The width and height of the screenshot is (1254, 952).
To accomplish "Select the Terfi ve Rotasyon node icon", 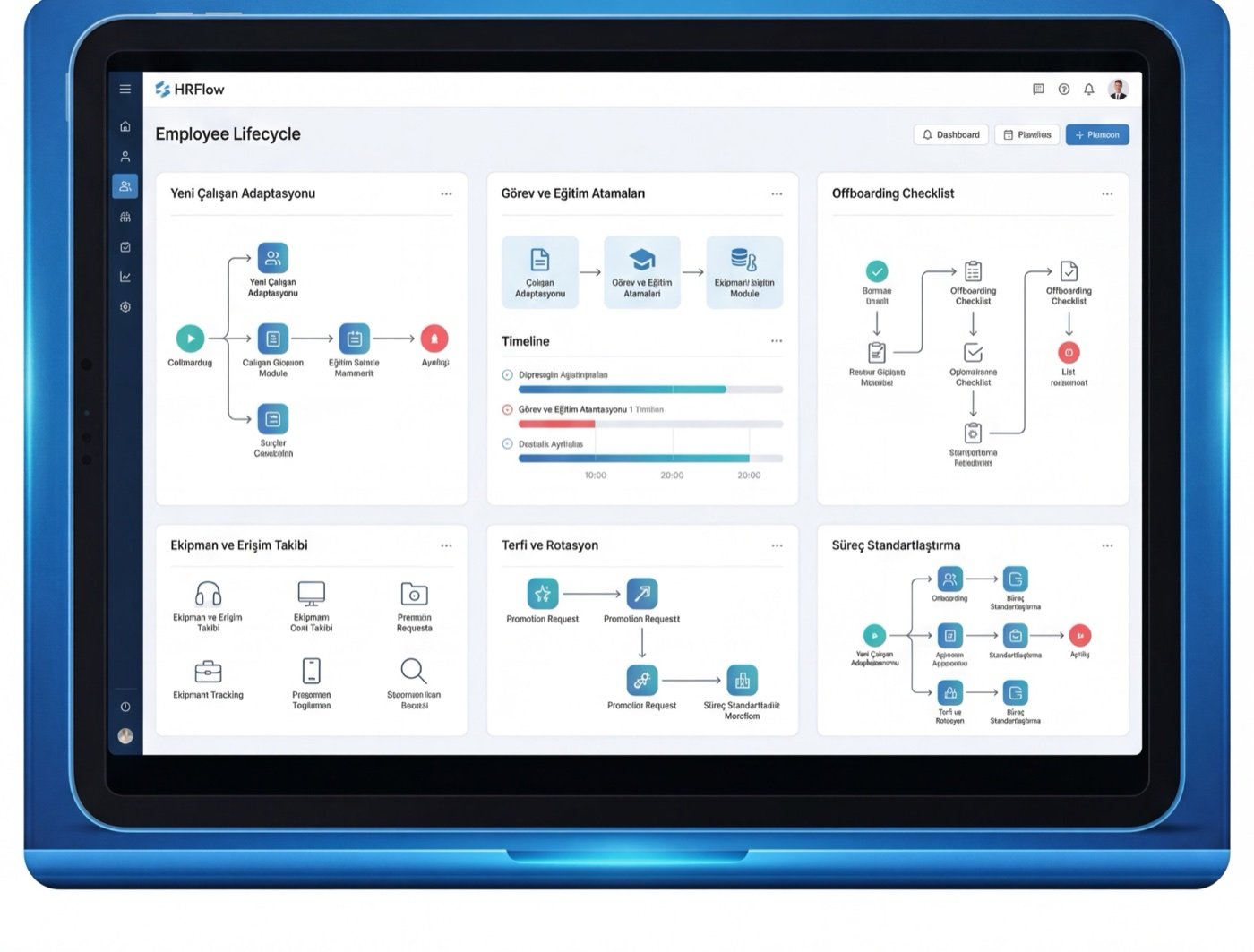I will 949,692.
